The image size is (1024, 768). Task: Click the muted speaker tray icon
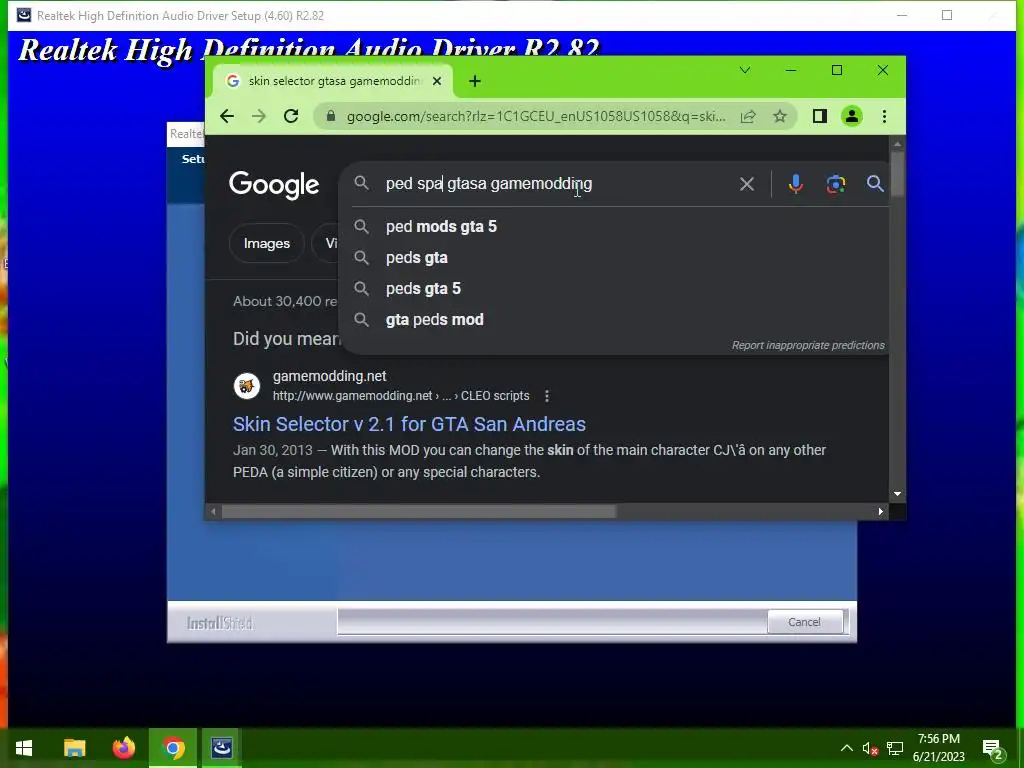[x=870, y=748]
